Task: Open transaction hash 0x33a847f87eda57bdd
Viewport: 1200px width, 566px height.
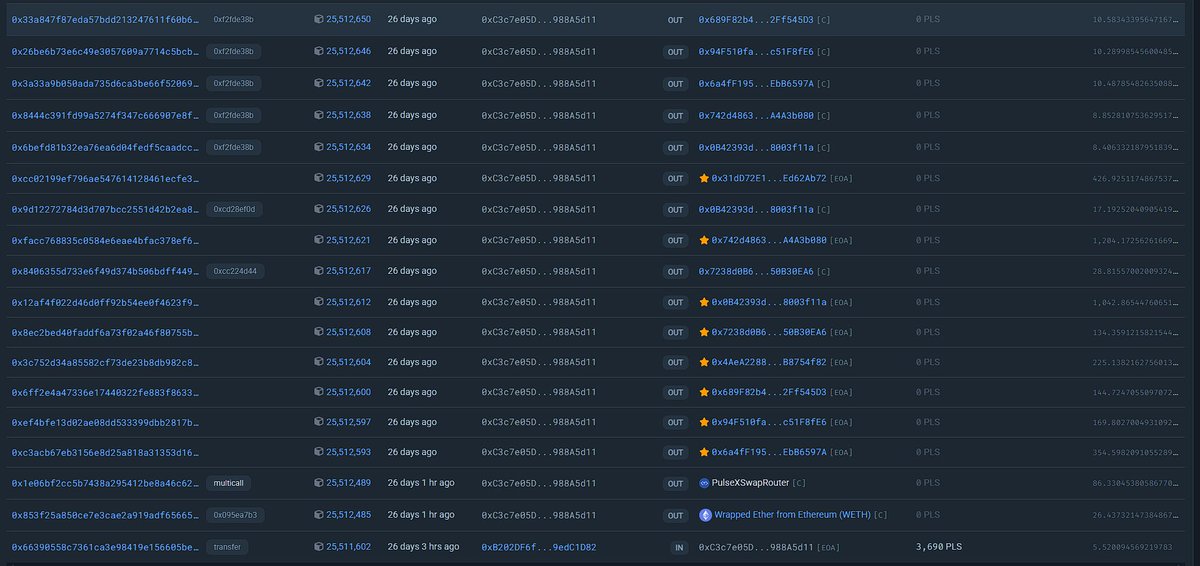Action: click(105, 19)
